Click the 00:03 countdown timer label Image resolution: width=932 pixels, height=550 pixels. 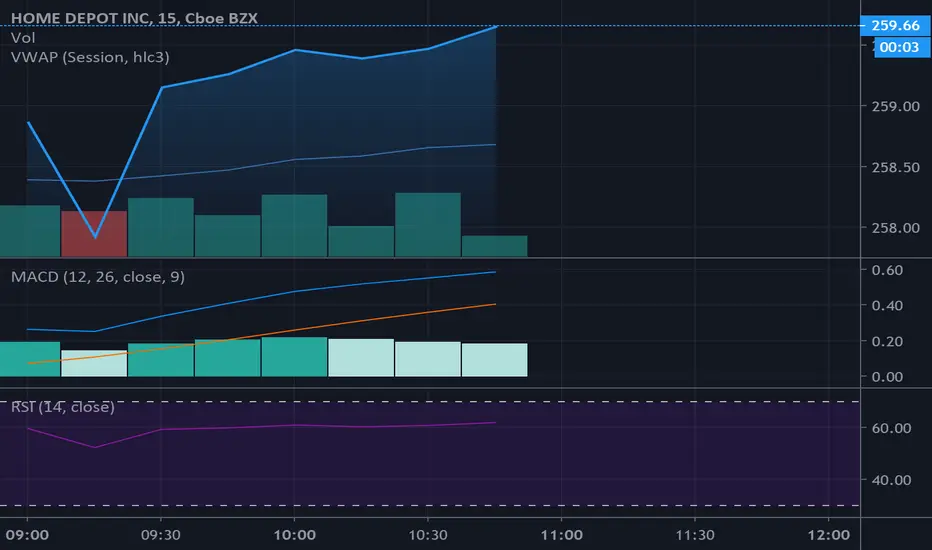pyautogui.click(x=902, y=47)
